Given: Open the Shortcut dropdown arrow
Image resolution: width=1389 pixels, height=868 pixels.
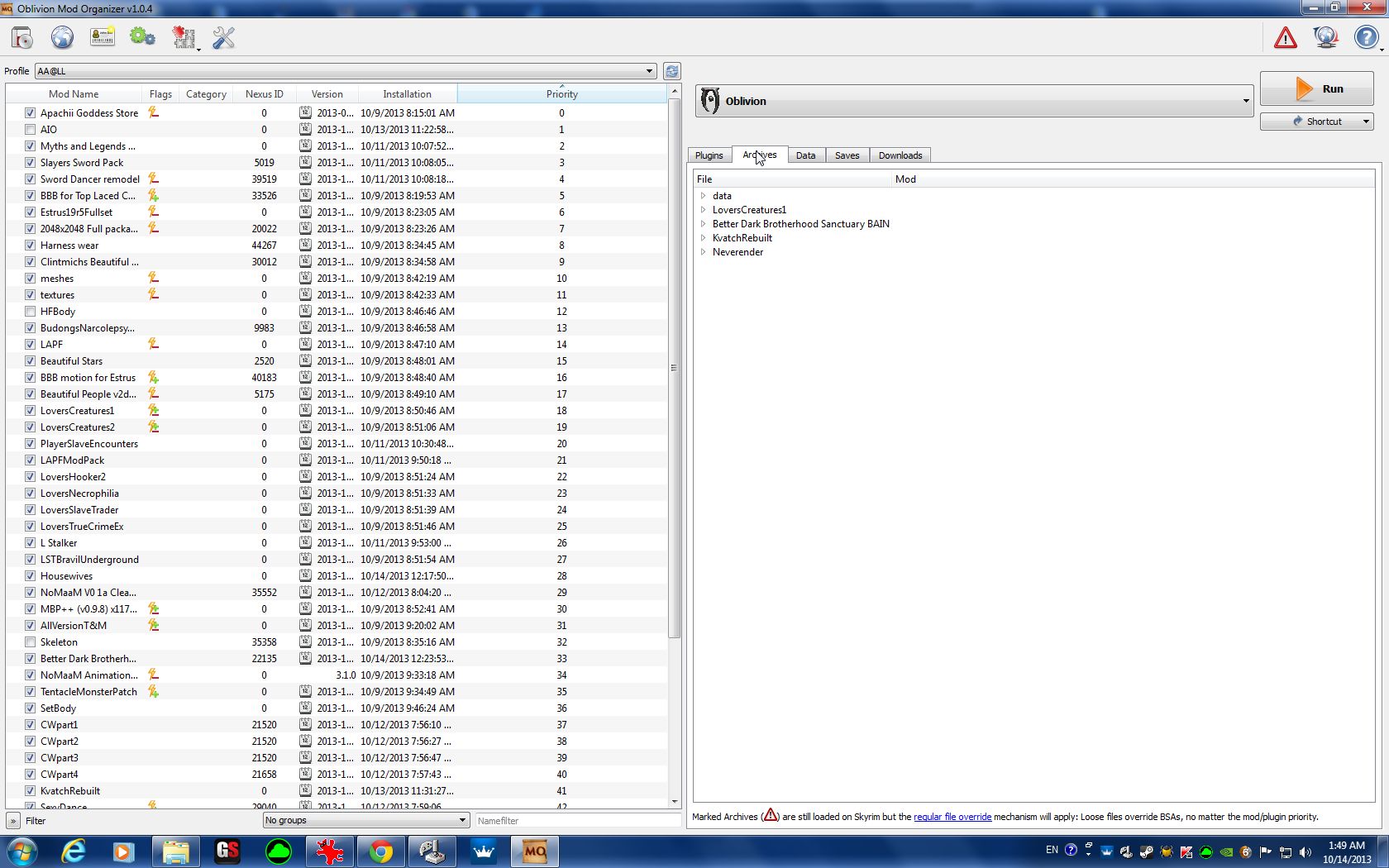Looking at the screenshot, I should (1366, 122).
